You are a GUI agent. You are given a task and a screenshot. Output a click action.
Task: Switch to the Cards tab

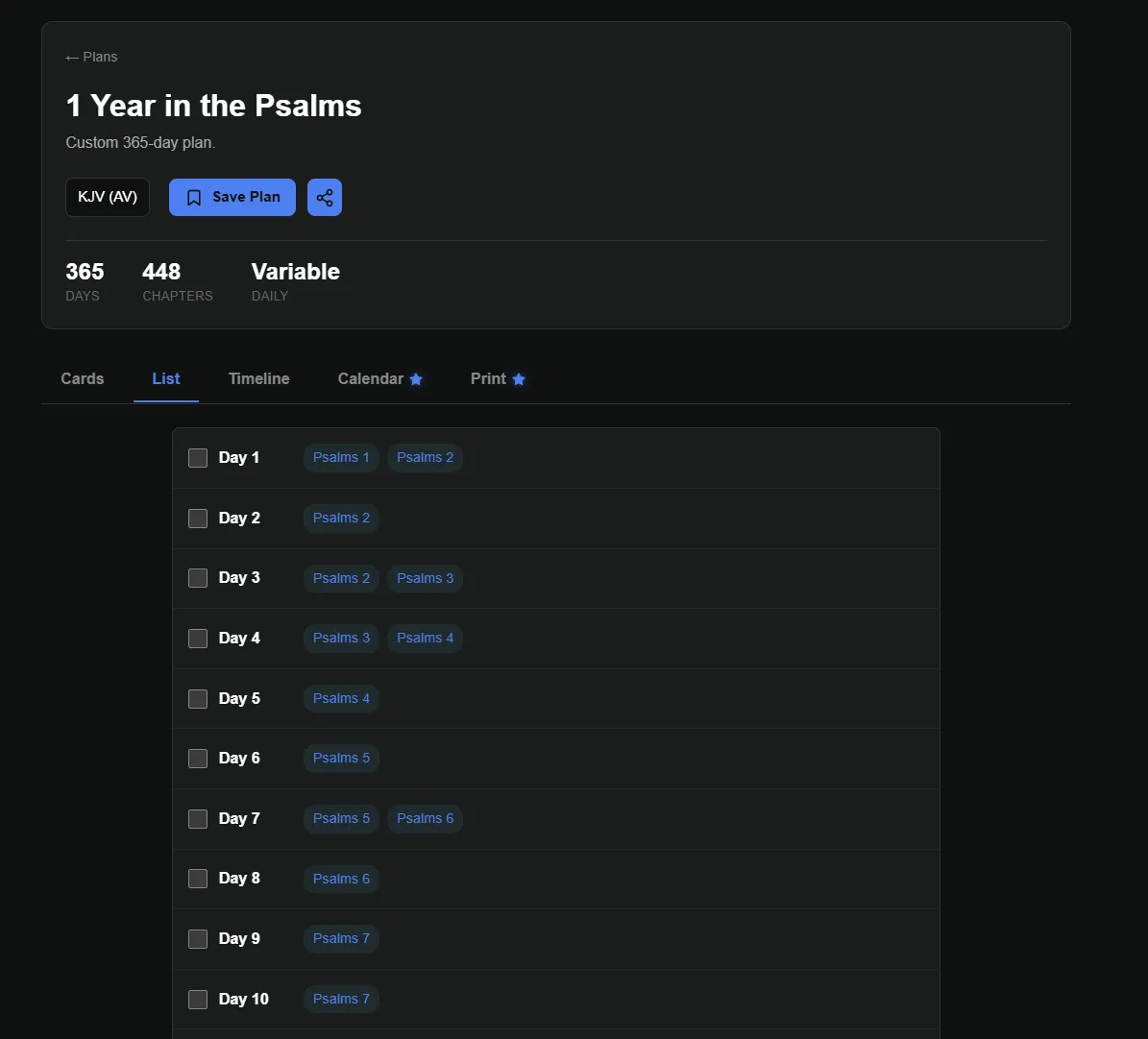(x=83, y=378)
